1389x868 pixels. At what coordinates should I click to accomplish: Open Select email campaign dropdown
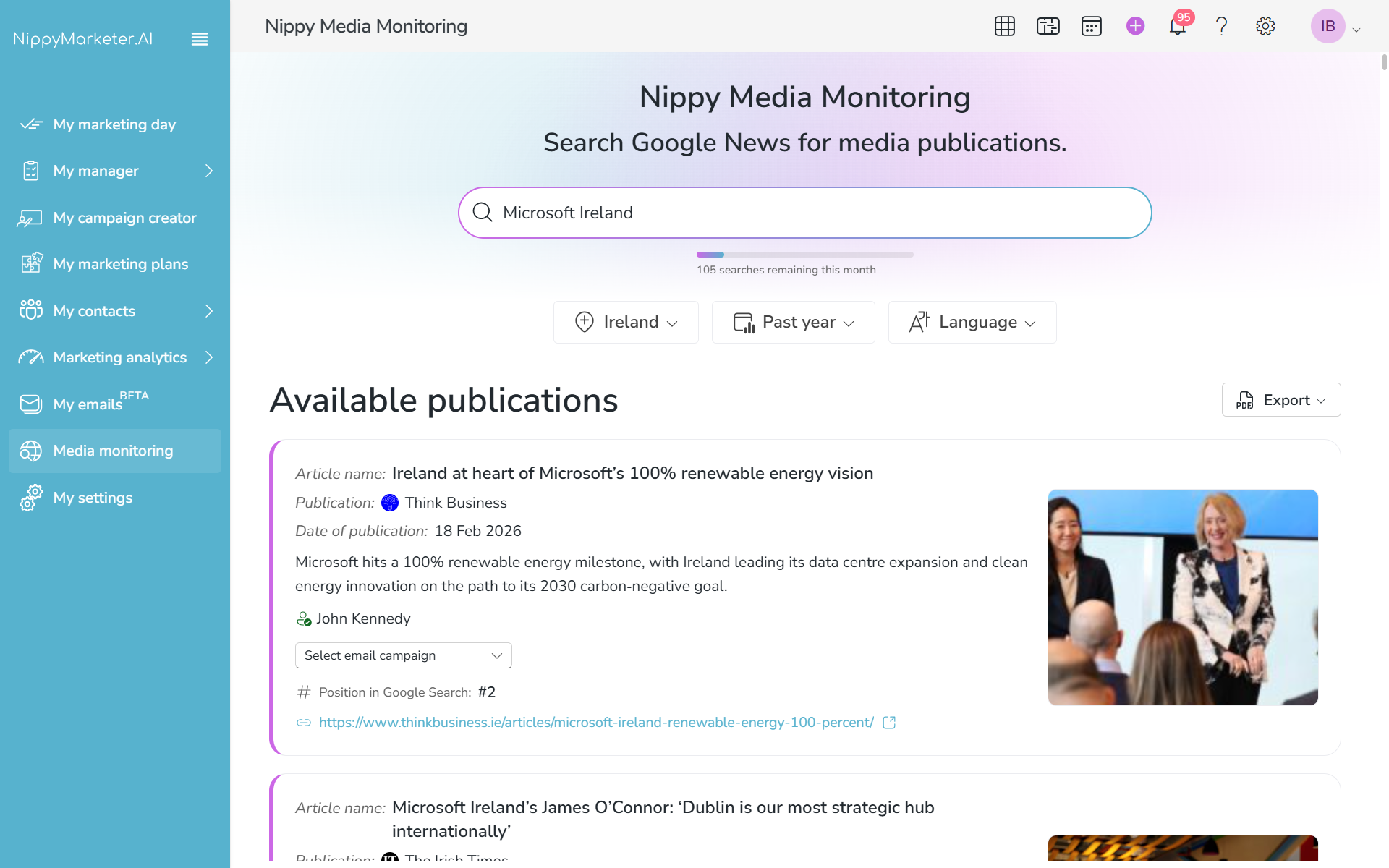[404, 655]
